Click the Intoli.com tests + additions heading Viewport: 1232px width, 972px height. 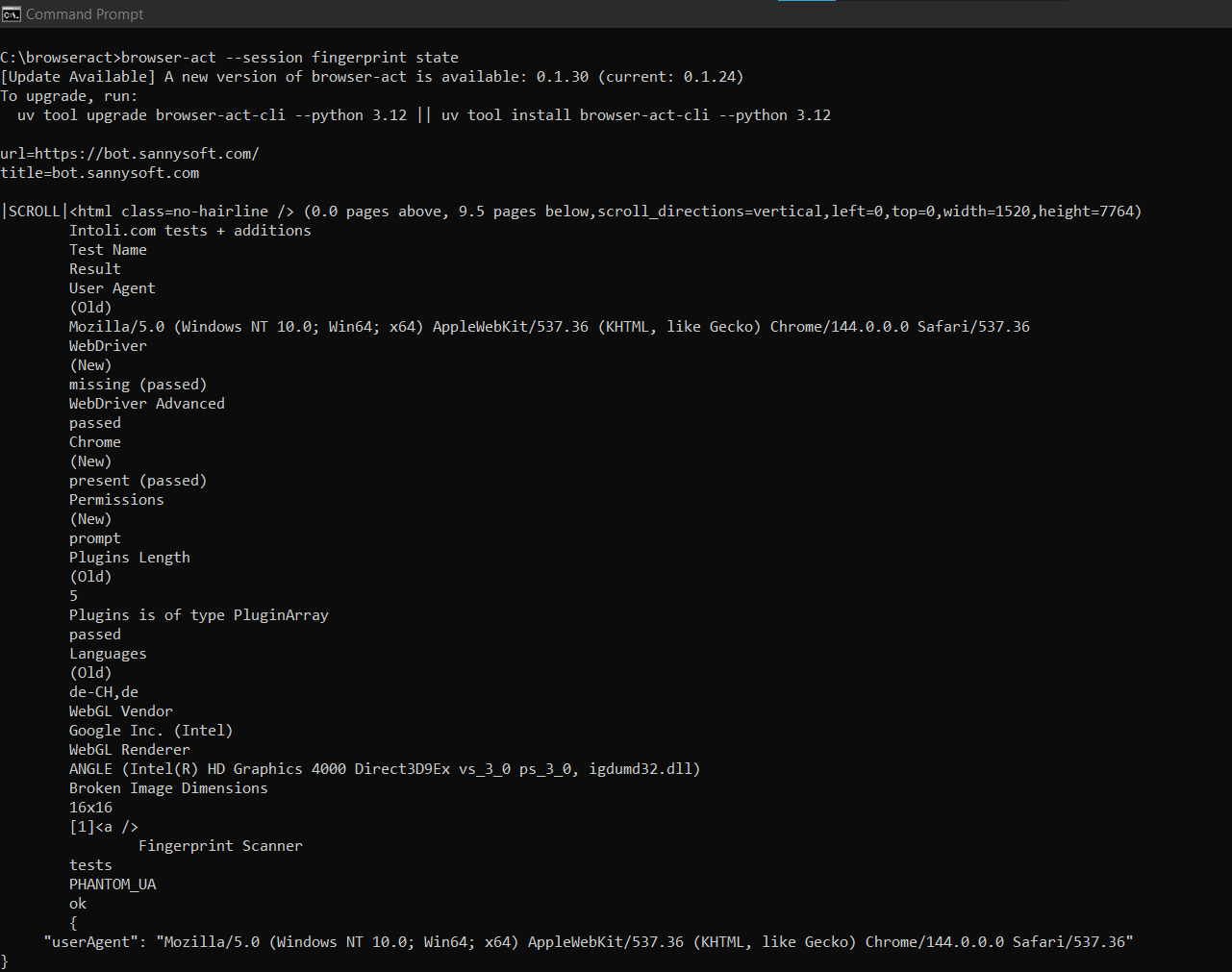coord(190,231)
